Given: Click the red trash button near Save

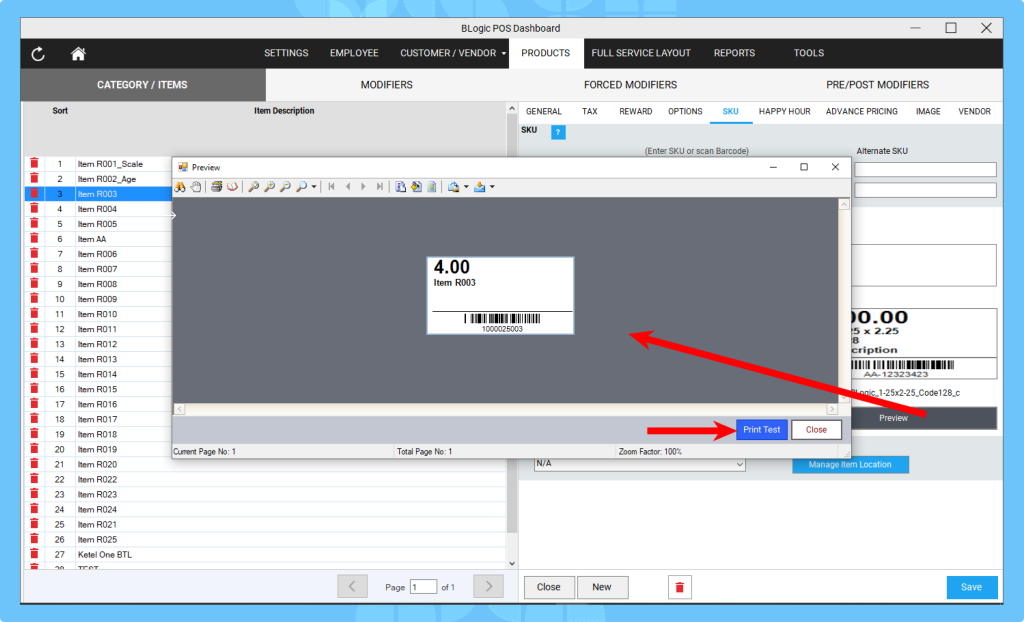Looking at the screenshot, I should coord(679,587).
